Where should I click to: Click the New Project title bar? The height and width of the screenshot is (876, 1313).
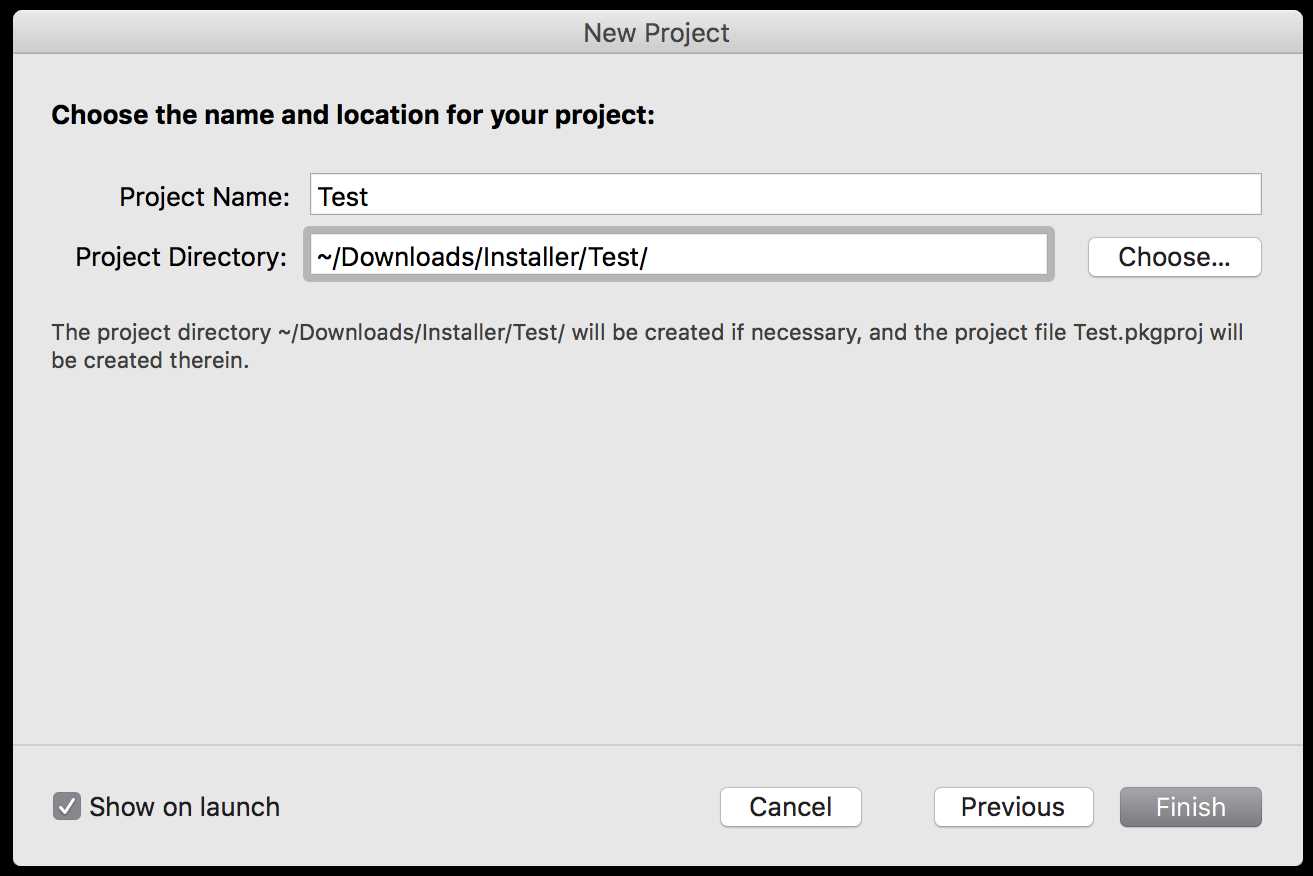pos(656,32)
